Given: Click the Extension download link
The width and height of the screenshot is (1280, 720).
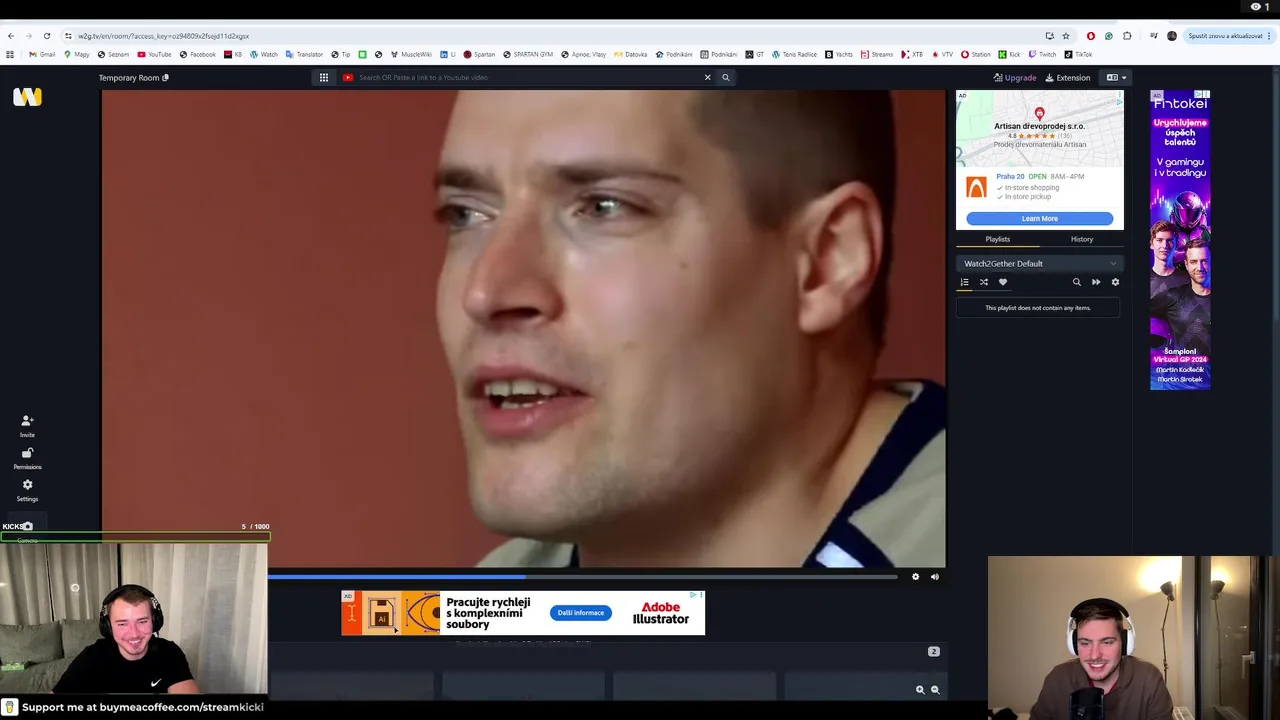Looking at the screenshot, I should 1068,77.
